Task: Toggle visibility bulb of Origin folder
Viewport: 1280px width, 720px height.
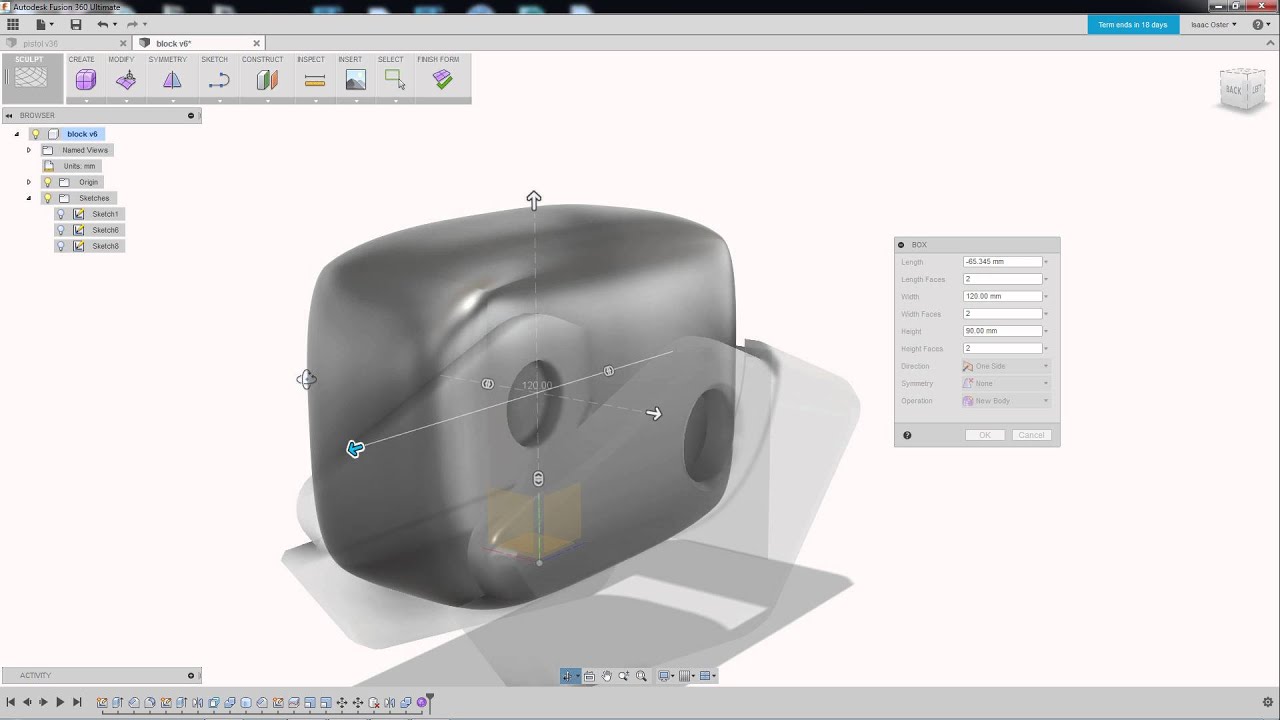Action: (x=47, y=182)
